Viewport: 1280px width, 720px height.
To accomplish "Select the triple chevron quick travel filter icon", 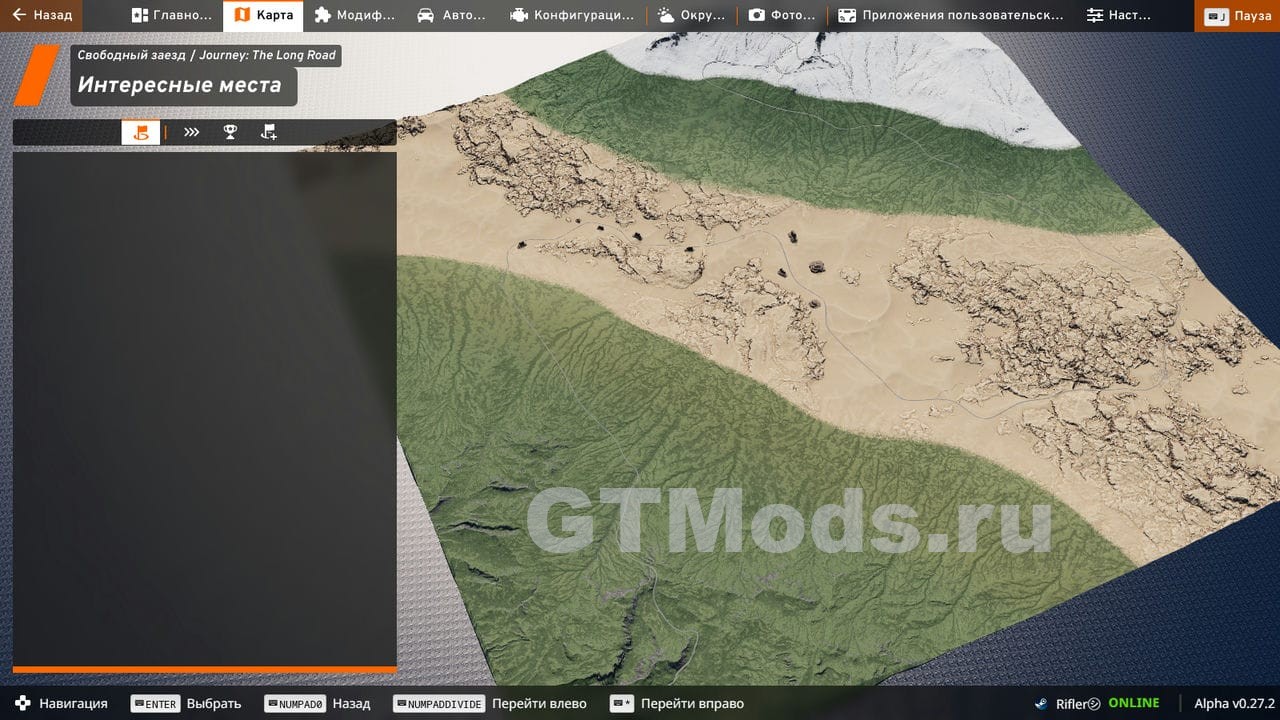I will coord(191,132).
